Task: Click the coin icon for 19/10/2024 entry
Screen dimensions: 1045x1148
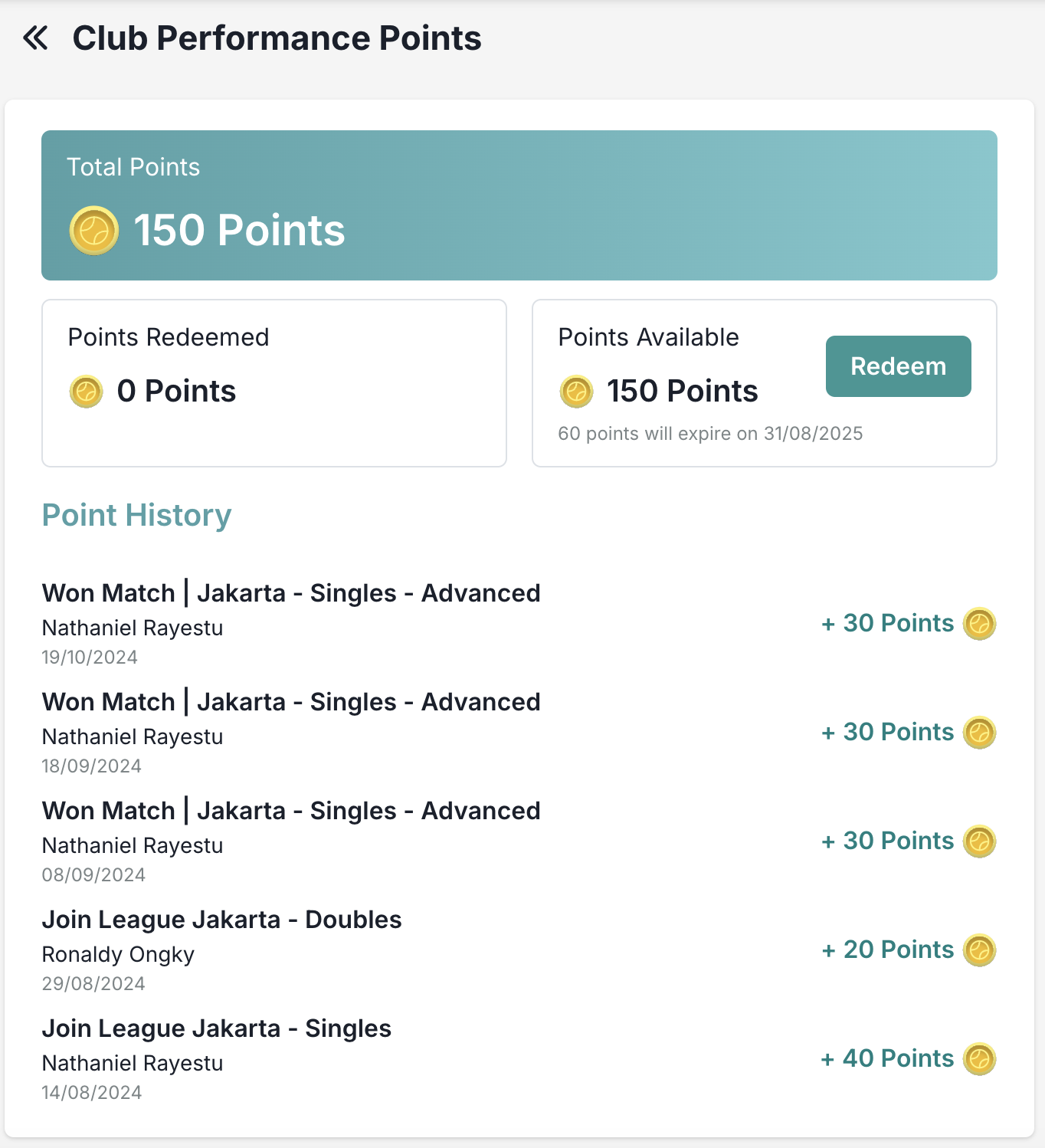Action: (x=979, y=624)
